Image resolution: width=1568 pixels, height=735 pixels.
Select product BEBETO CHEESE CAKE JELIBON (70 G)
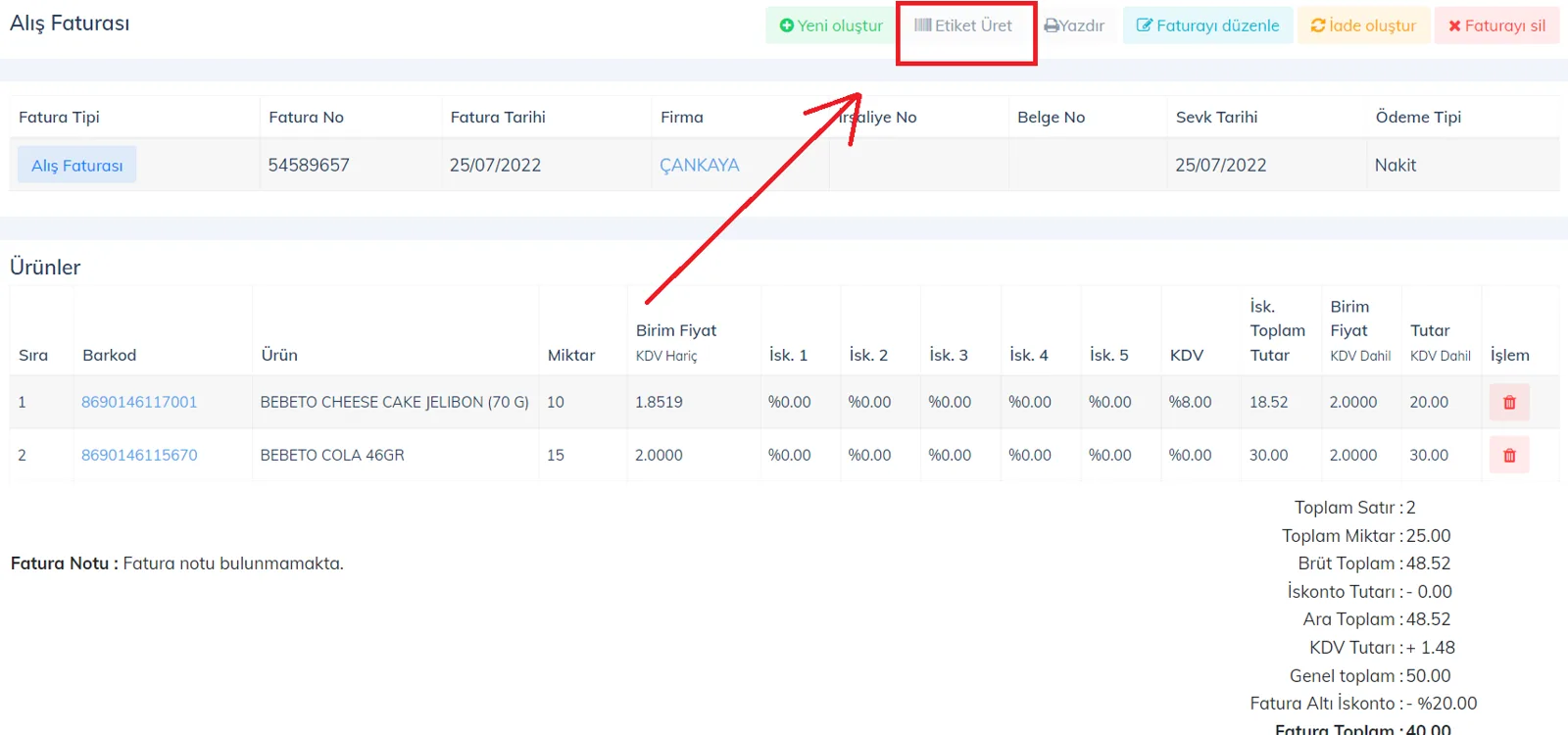tap(394, 402)
